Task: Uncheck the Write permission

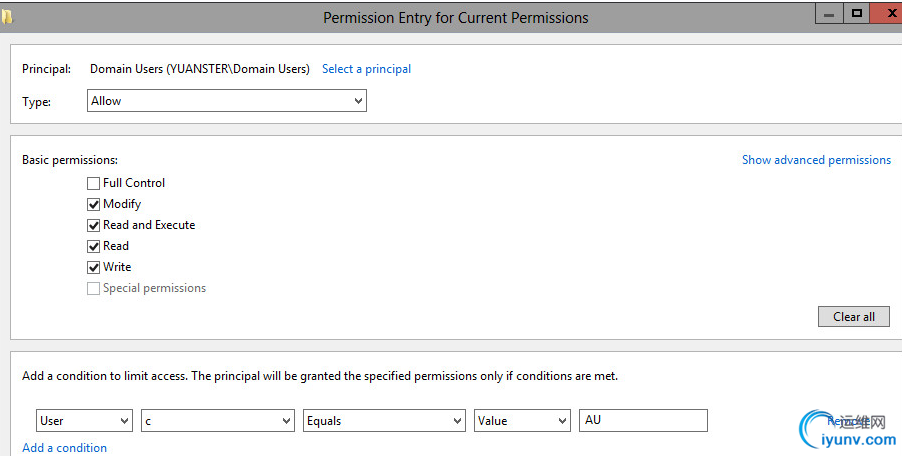Action: pyautogui.click(x=93, y=267)
